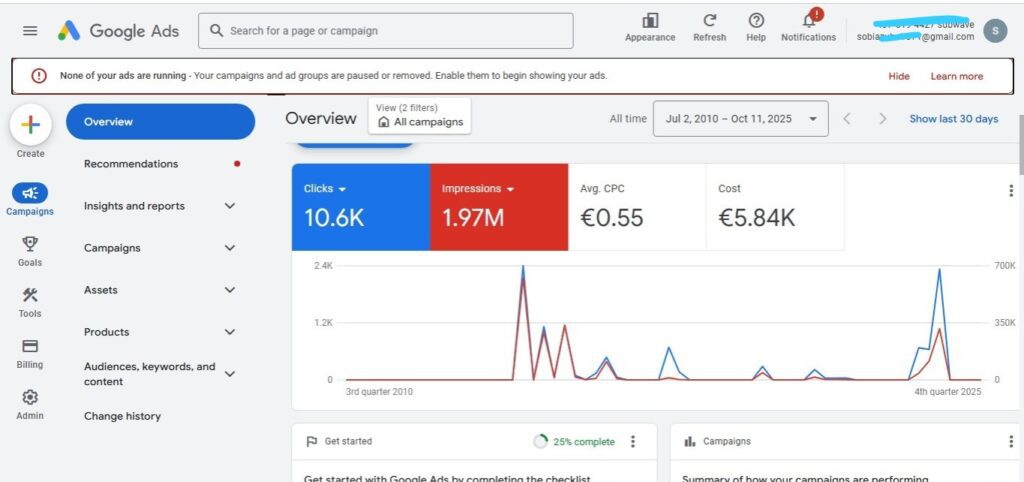Screen dimensions: 1024x482
Task: Click Learn more in the banner
Action: [x=956, y=76]
